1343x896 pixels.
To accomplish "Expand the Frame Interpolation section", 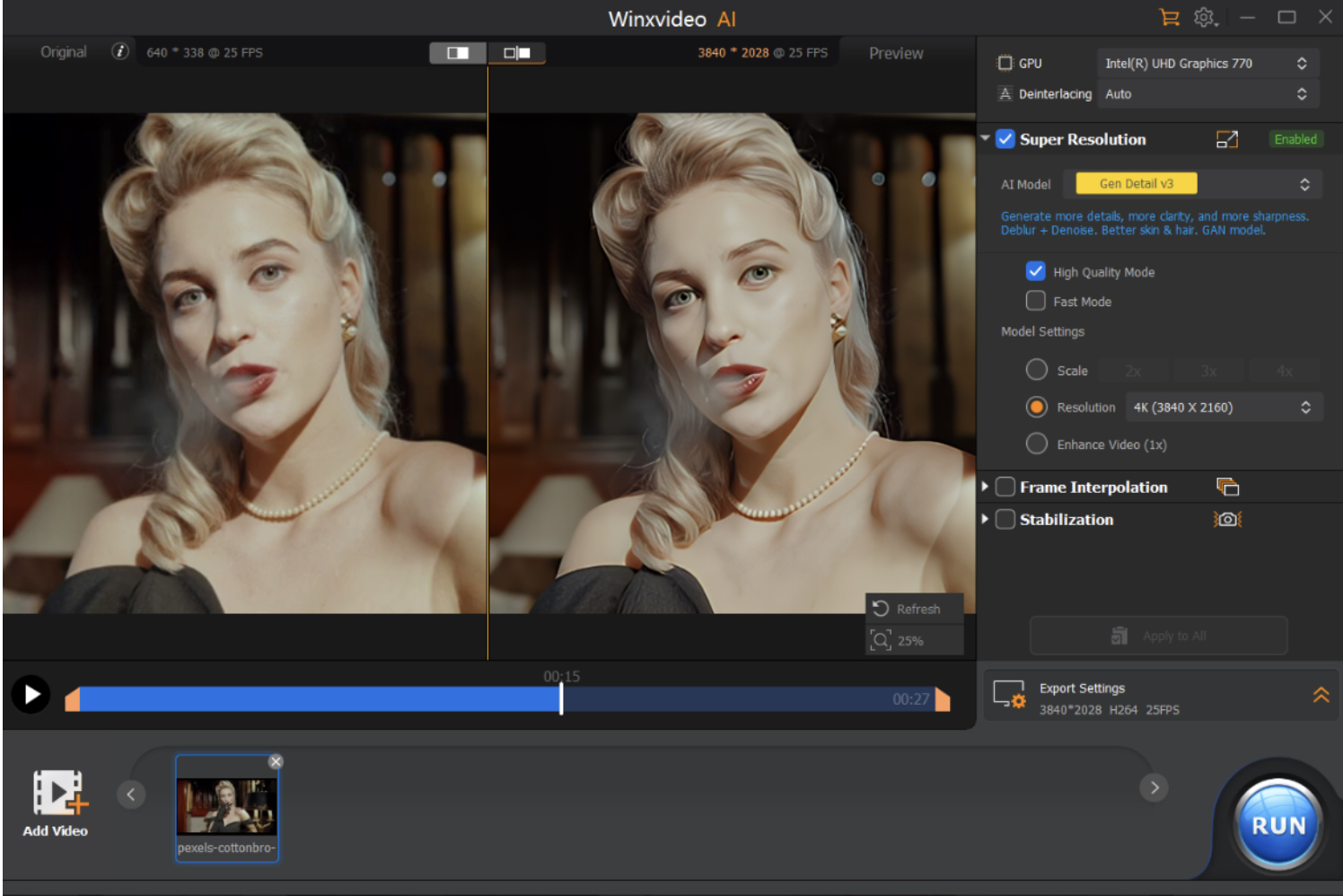I will click(985, 487).
